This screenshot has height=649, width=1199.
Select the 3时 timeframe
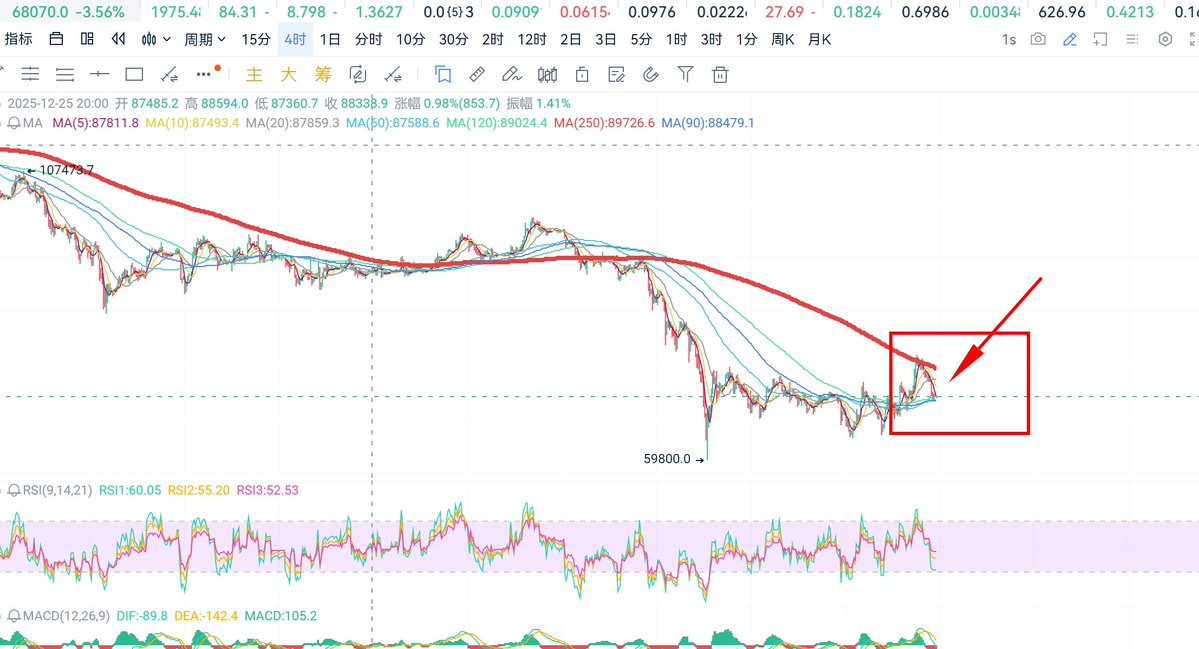(x=711, y=39)
